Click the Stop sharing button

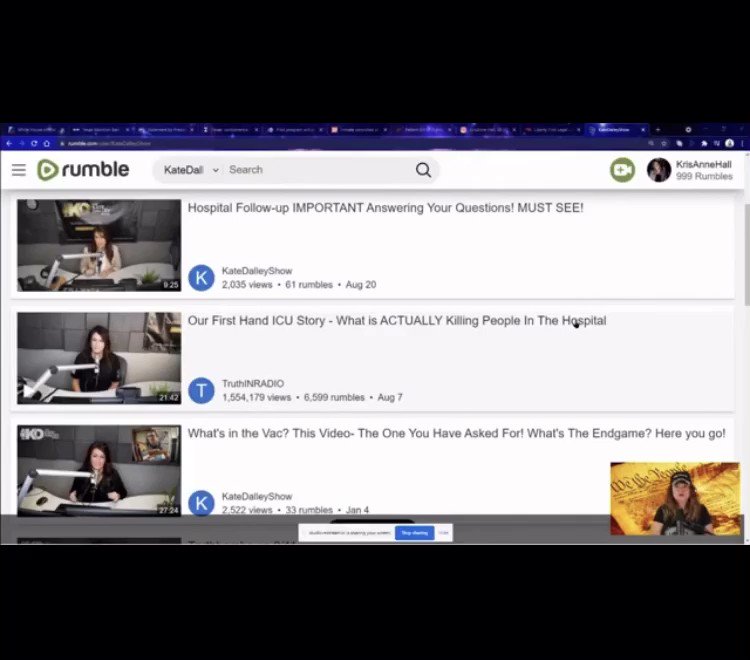[415, 533]
